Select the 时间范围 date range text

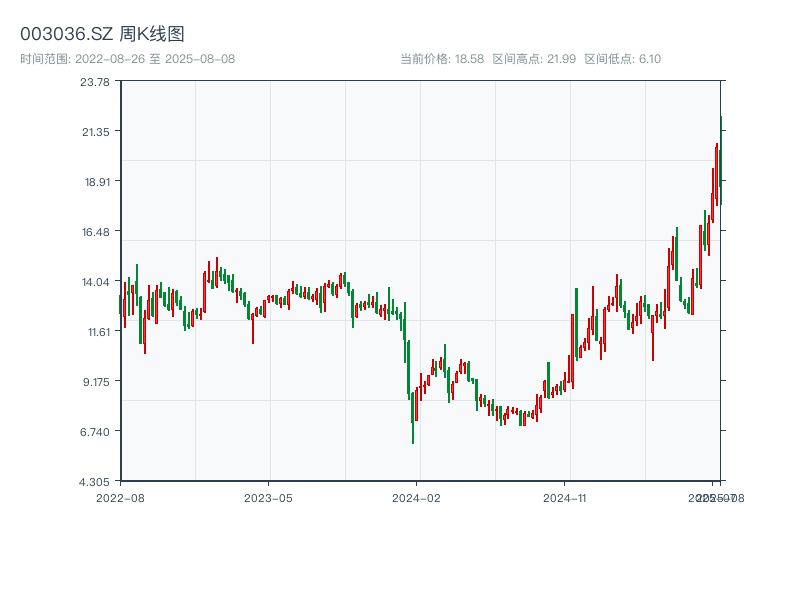(x=127, y=59)
